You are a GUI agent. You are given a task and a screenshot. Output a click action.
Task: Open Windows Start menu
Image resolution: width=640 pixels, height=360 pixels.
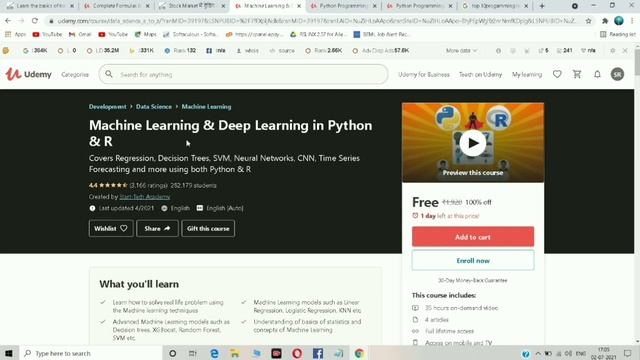click(x=9, y=353)
